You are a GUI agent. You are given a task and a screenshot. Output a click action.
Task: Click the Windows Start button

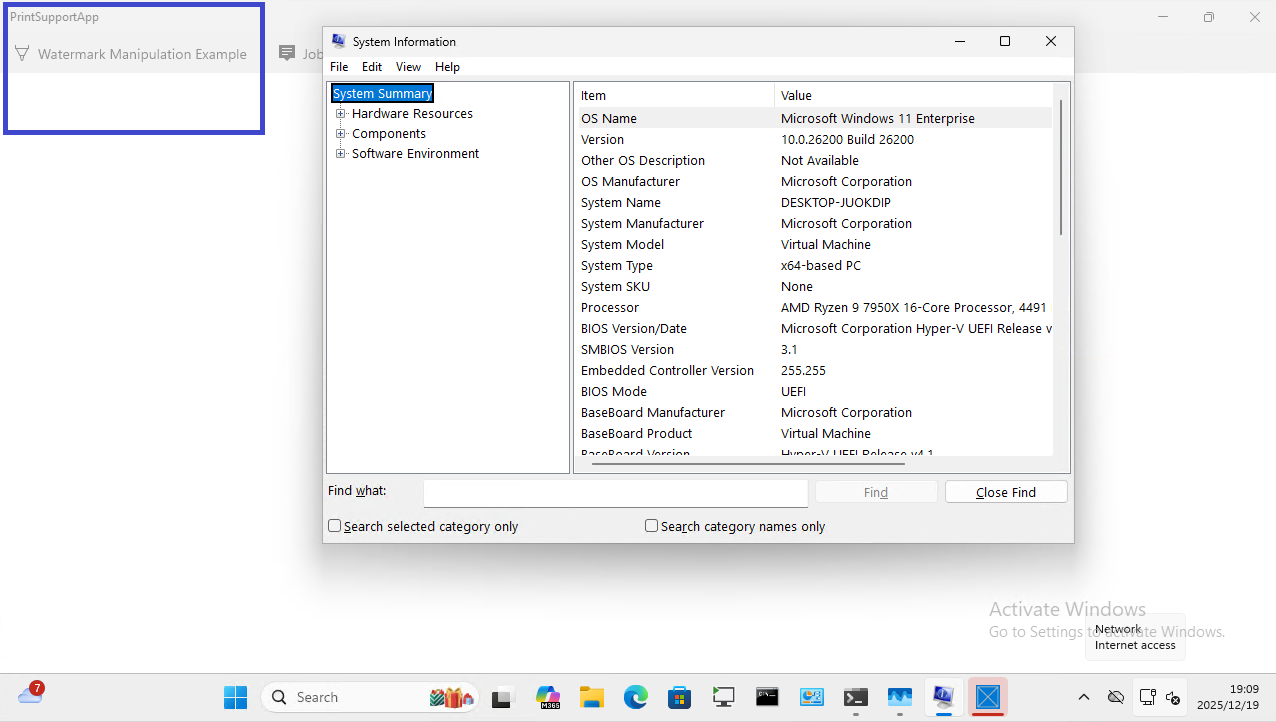pyautogui.click(x=236, y=697)
